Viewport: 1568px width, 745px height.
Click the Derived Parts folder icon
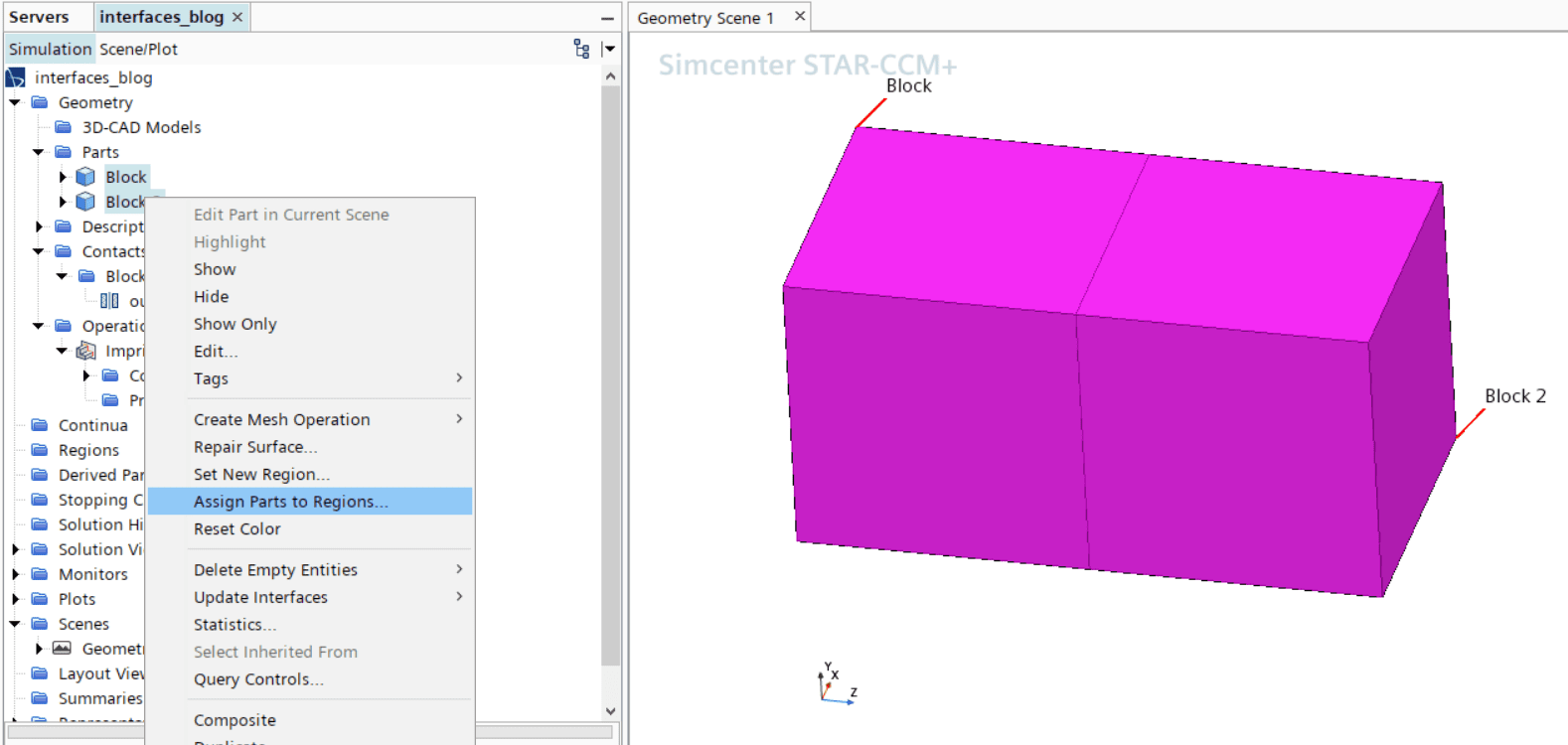[40, 475]
